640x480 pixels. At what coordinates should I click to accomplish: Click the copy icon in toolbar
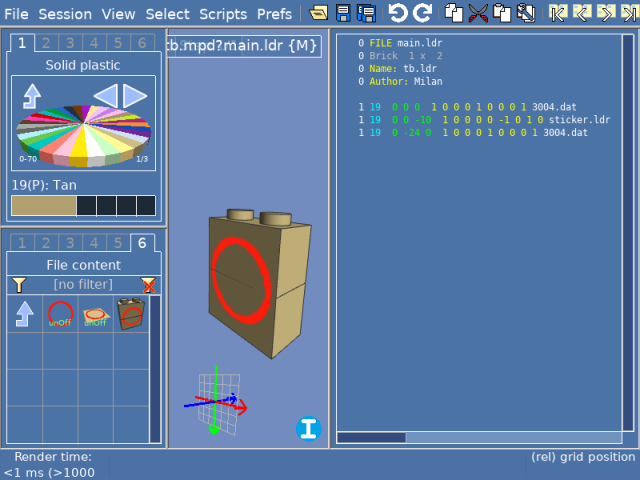[x=454, y=13]
